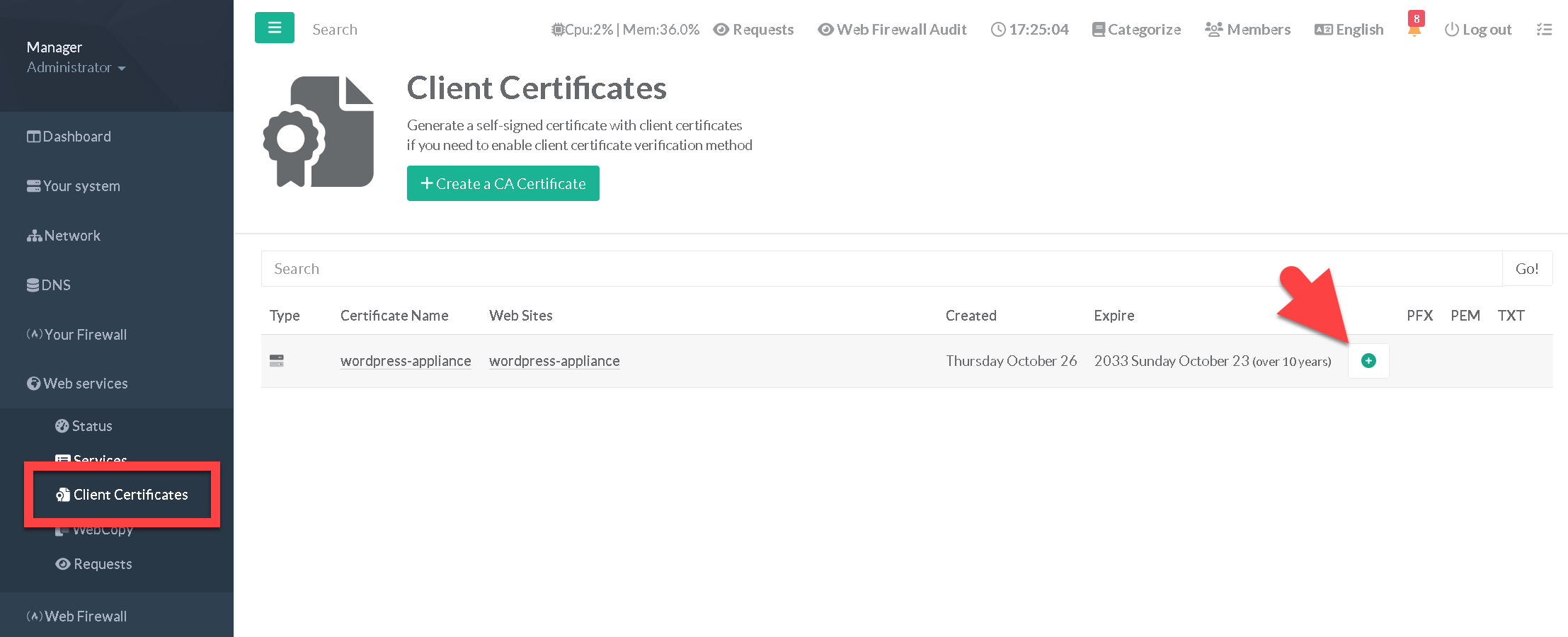
Task: Click the green plus icon in certificate row
Action: 1368,361
